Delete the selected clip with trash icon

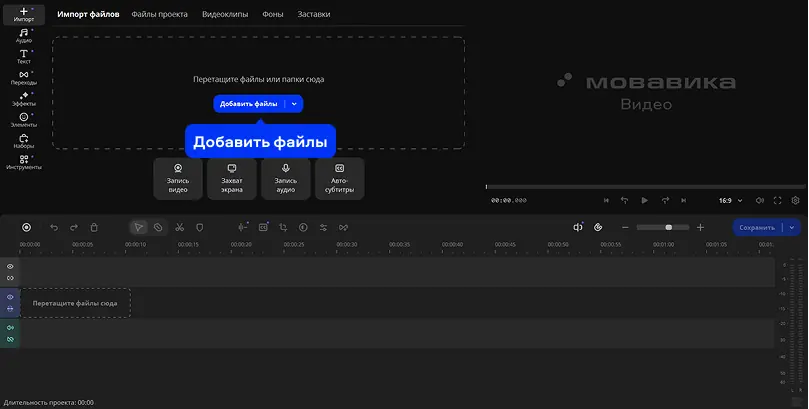tap(94, 227)
